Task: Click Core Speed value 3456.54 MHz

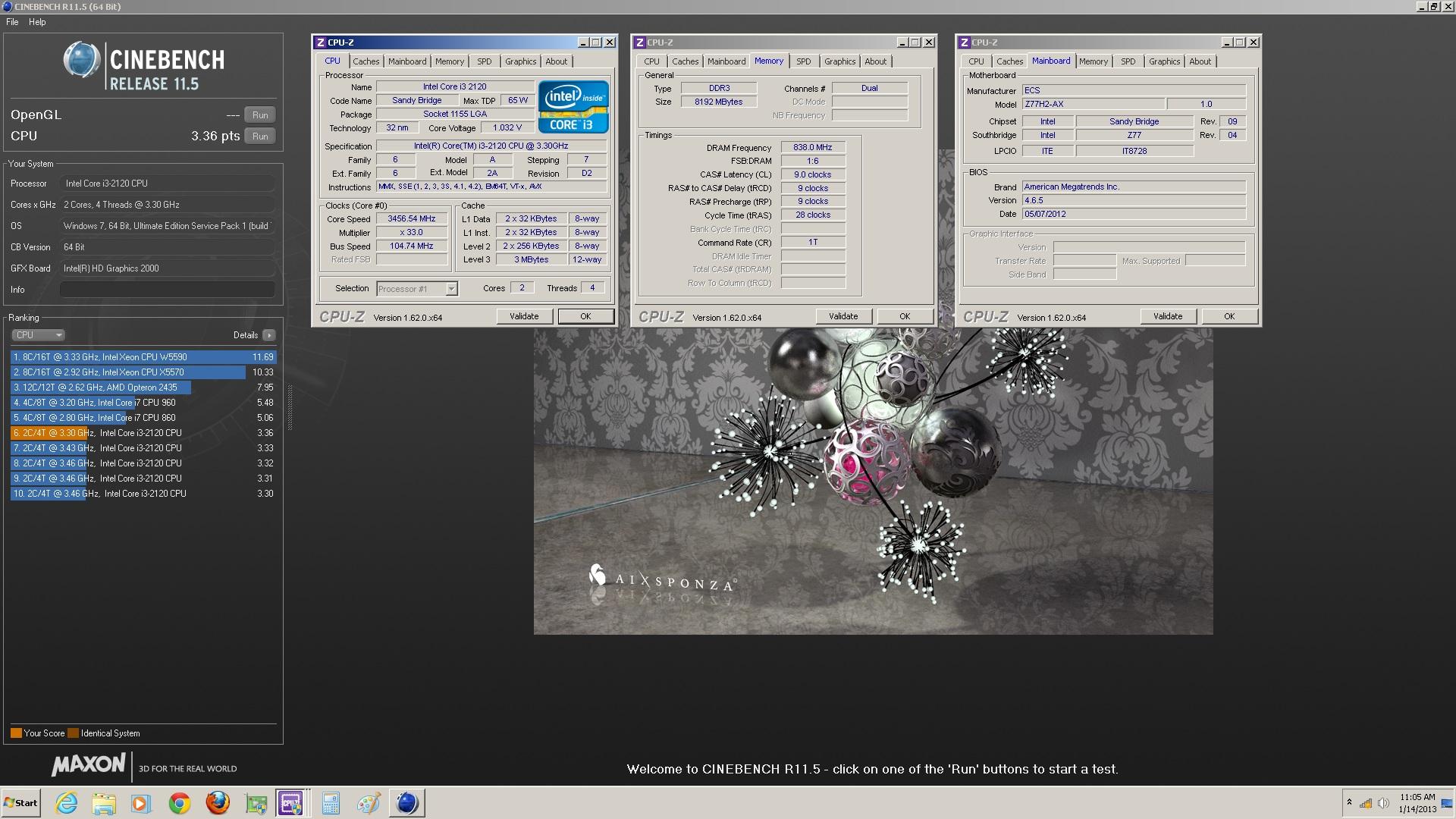Action: click(x=412, y=219)
